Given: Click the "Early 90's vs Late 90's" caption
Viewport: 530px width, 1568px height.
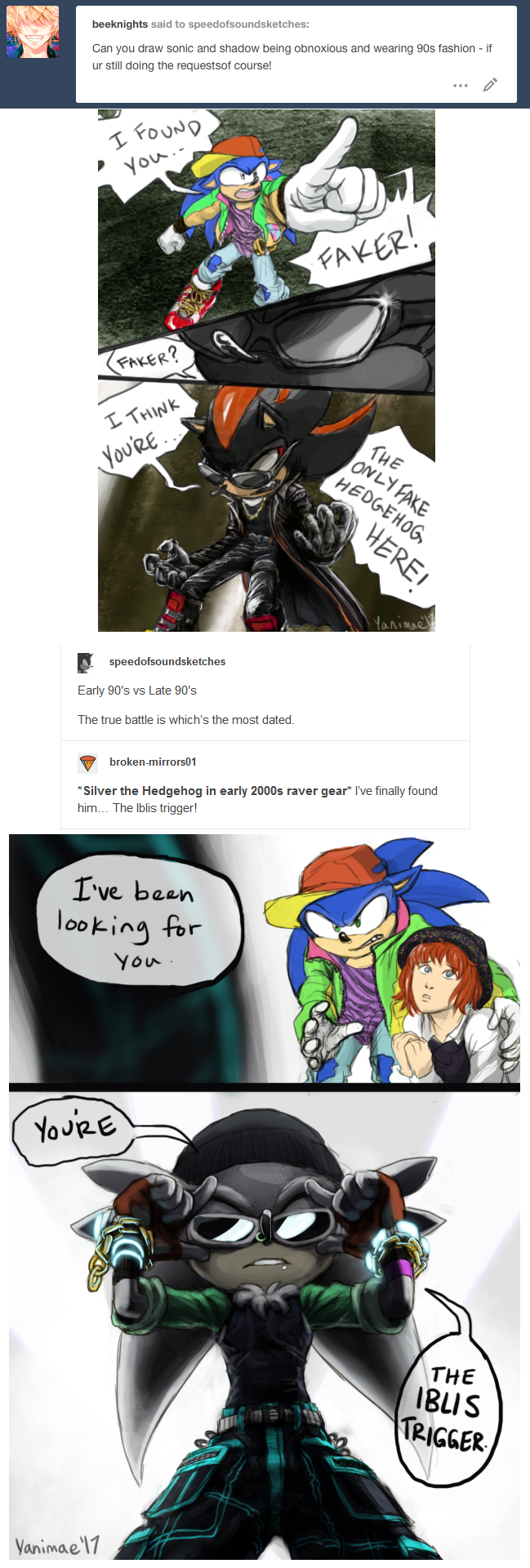Looking at the screenshot, I should point(137,691).
